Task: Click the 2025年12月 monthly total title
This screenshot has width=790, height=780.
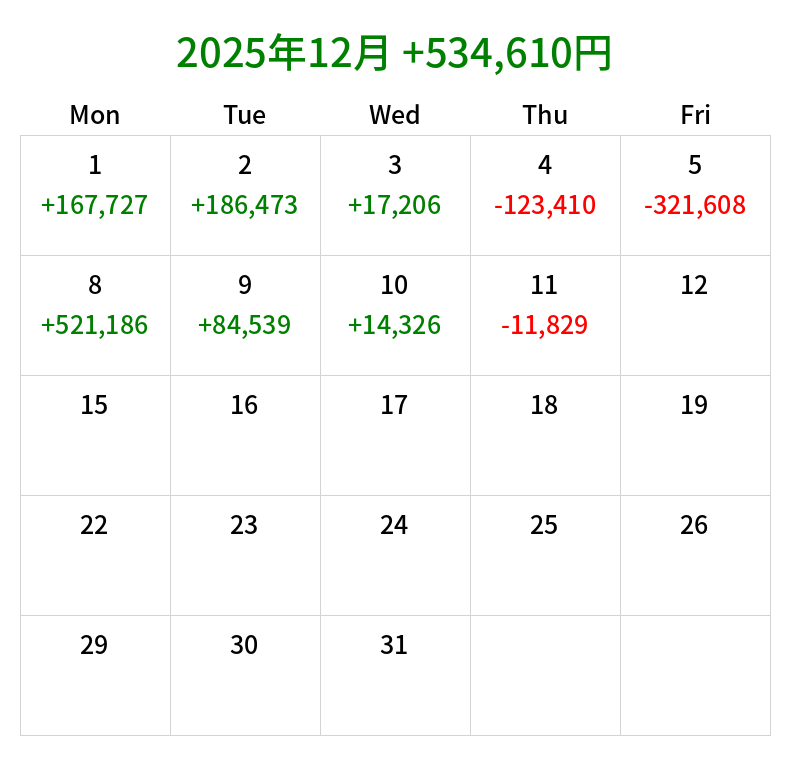Action: coord(394,53)
